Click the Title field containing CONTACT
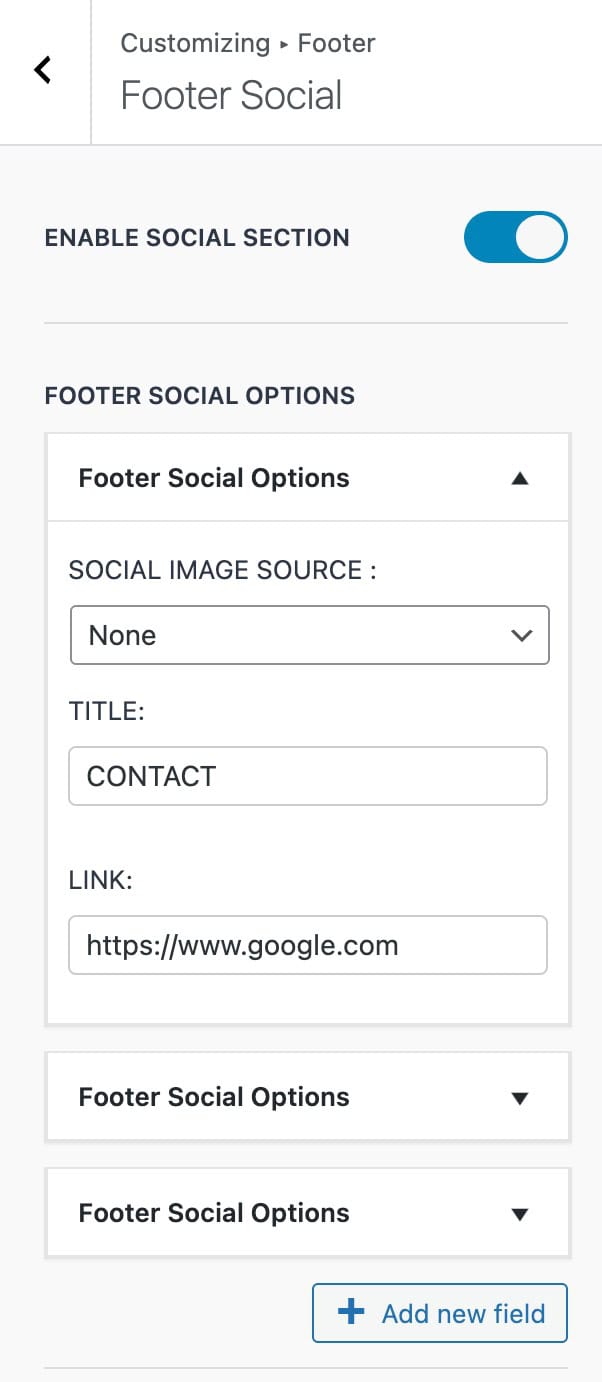 (308, 776)
